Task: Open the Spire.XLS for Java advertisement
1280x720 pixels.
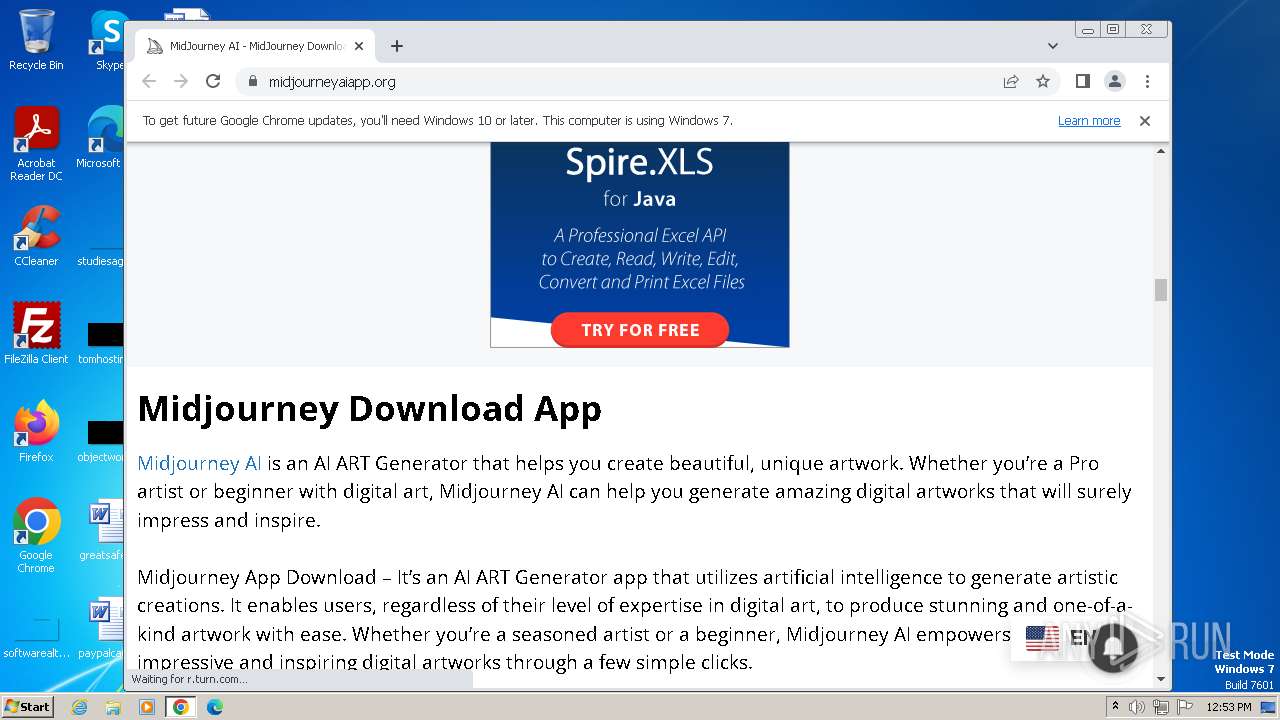Action: (640, 245)
